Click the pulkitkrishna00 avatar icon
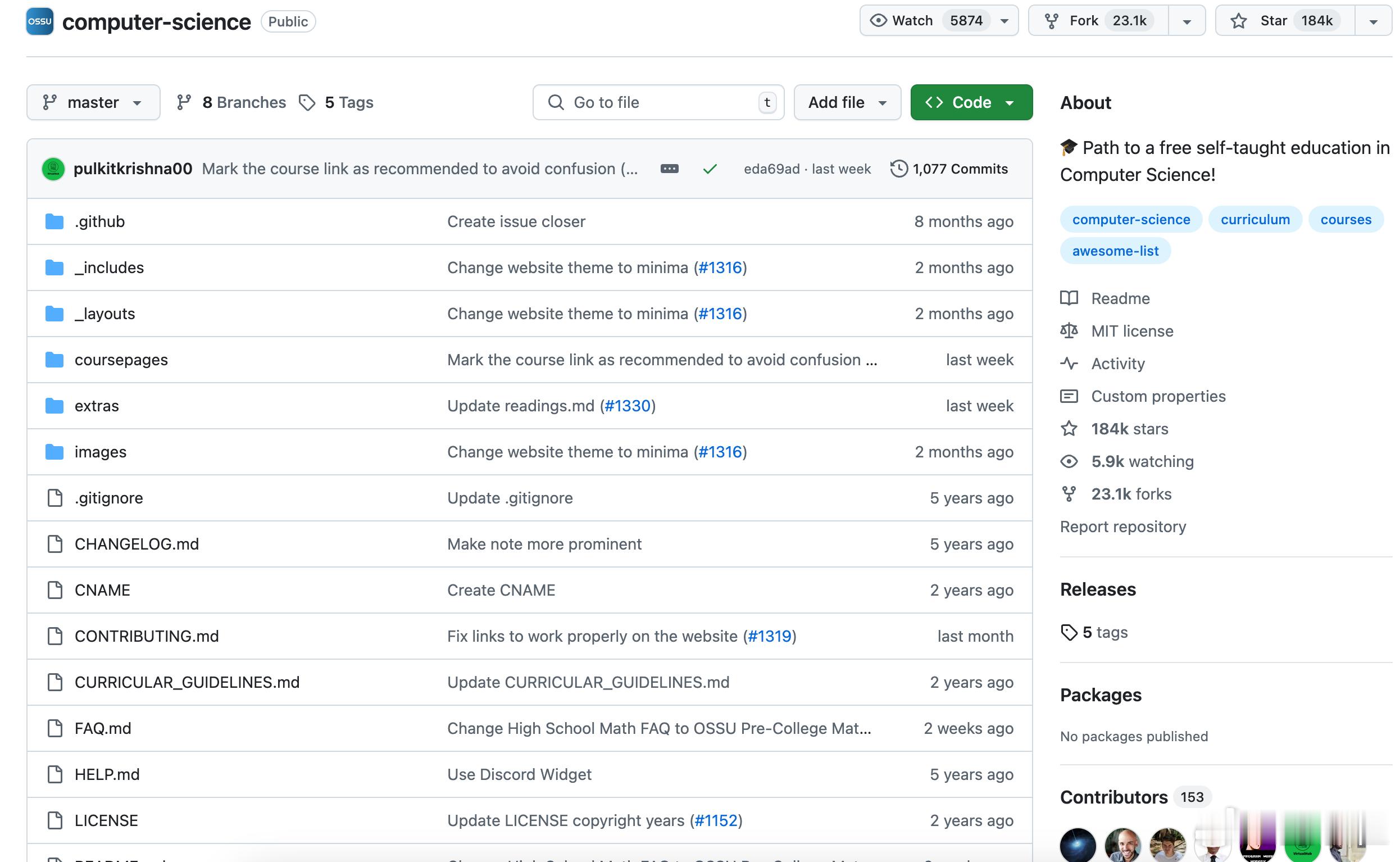Viewport: 1400px width, 862px height. pos(53,169)
